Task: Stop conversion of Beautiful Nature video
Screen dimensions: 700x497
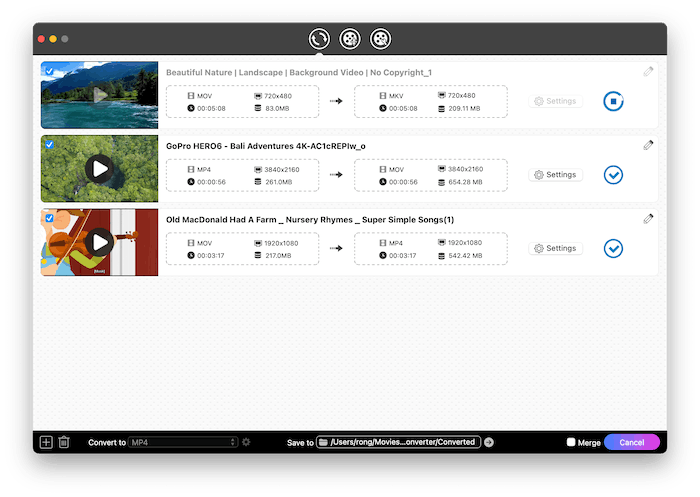Action: pos(613,101)
